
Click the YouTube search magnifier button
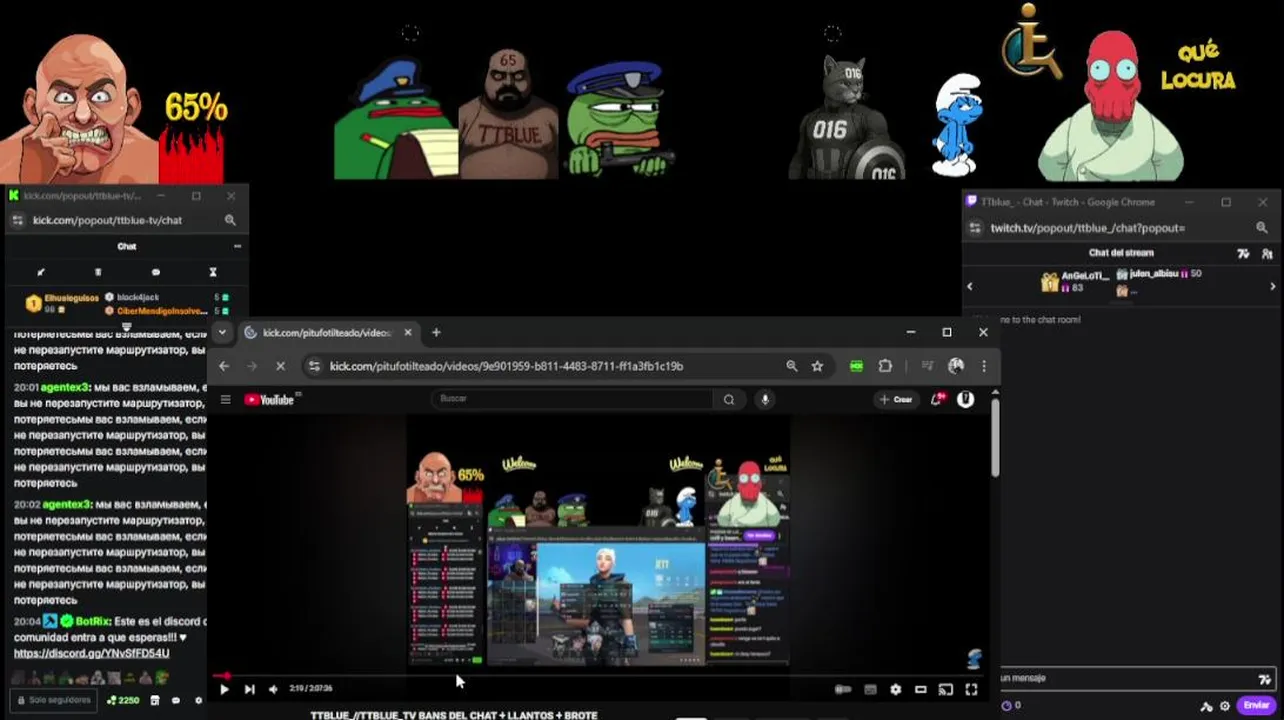point(729,399)
